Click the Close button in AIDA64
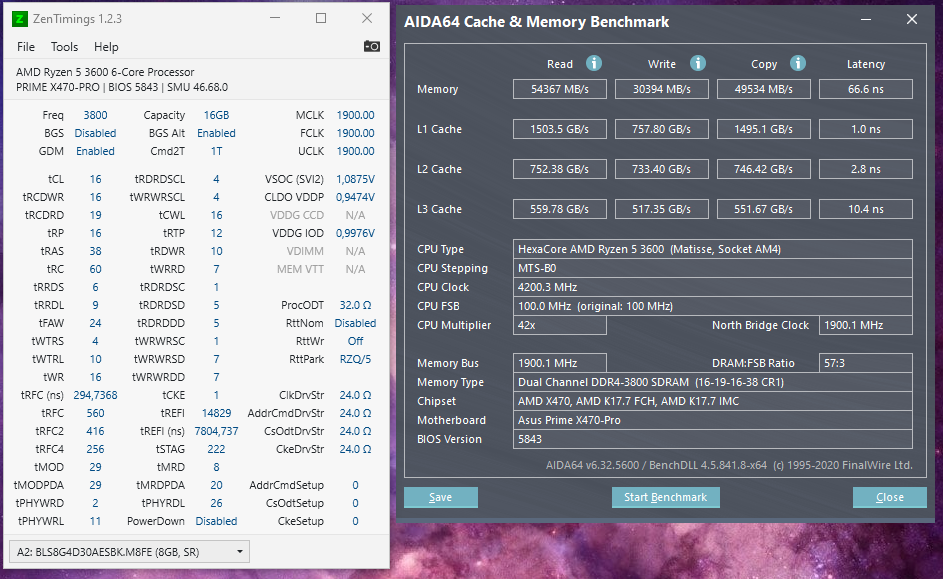The image size is (943, 579). (889, 497)
